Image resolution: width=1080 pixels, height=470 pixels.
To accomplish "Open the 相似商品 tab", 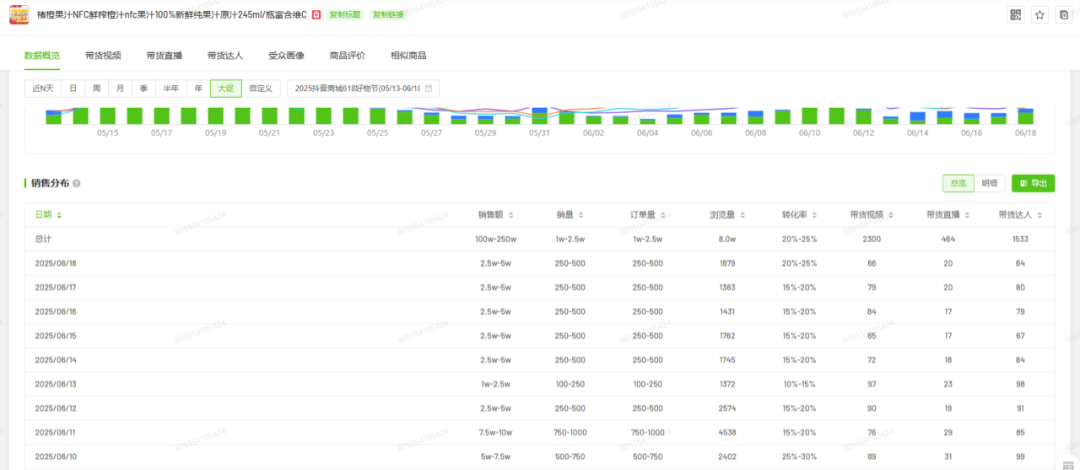I will point(408,56).
